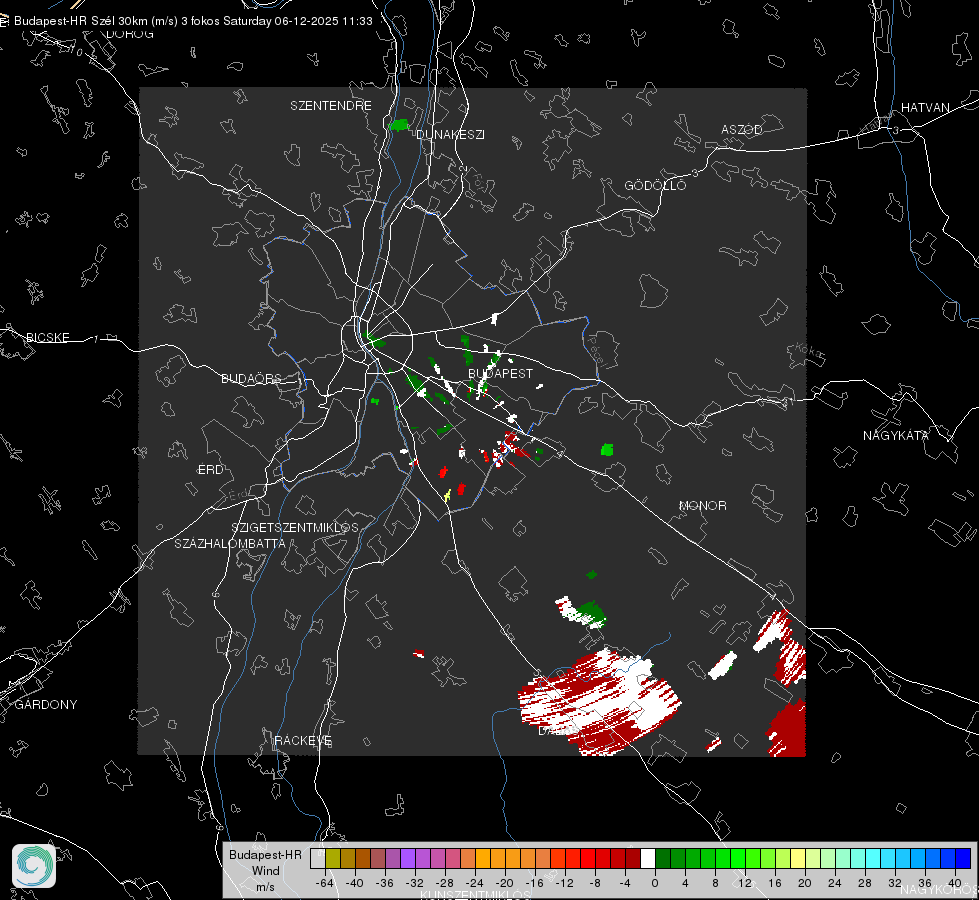979x900 pixels.
Task: Click the swirl logo icon
Action: click(34, 866)
